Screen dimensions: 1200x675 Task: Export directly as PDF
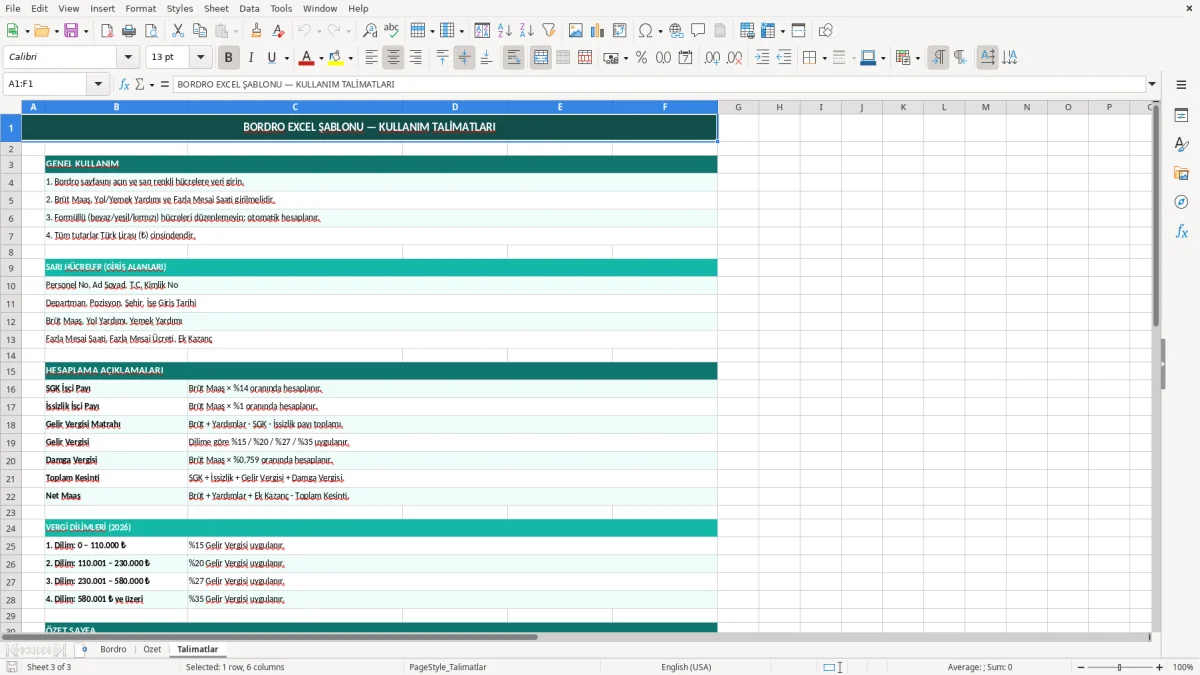tap(107, 30)
